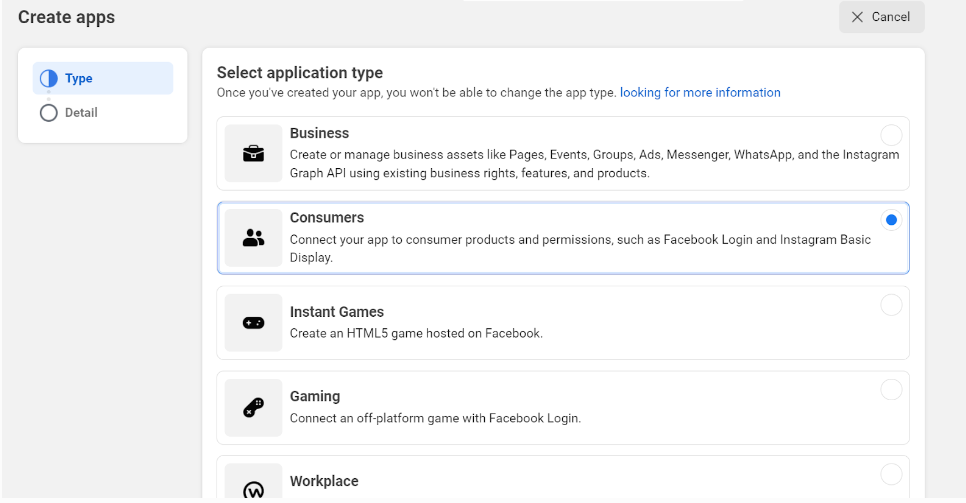
Task: Go to the Detail step label
Action: (x=81, y=113)
